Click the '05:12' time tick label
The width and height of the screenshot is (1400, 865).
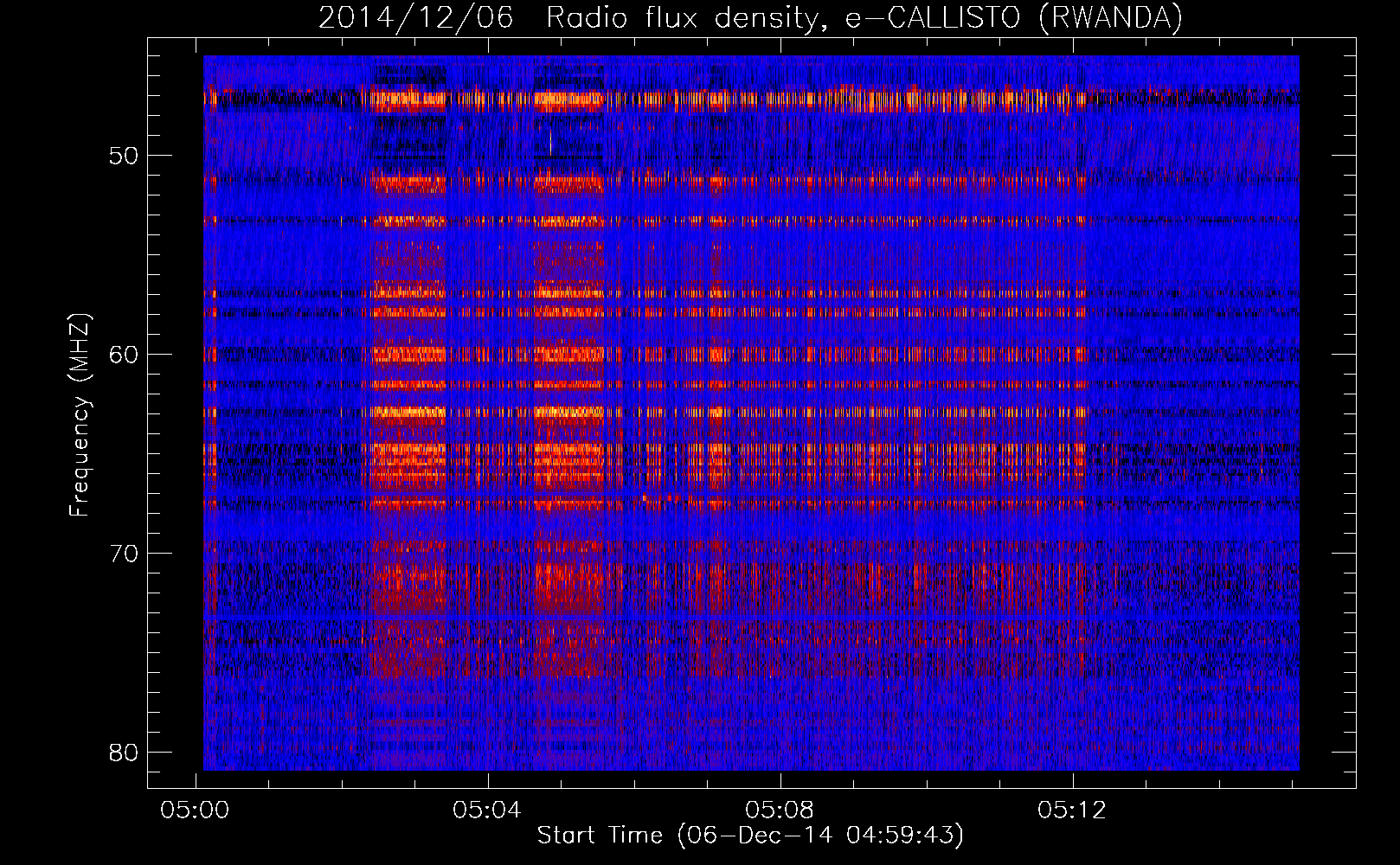pos(1073,811)
